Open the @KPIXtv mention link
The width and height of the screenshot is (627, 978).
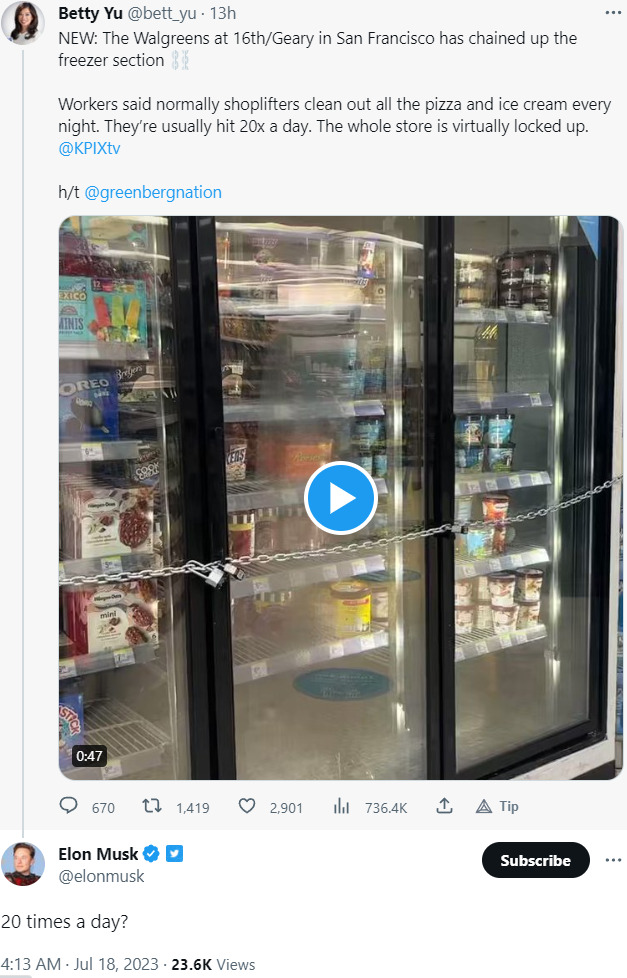coord(89,148)
